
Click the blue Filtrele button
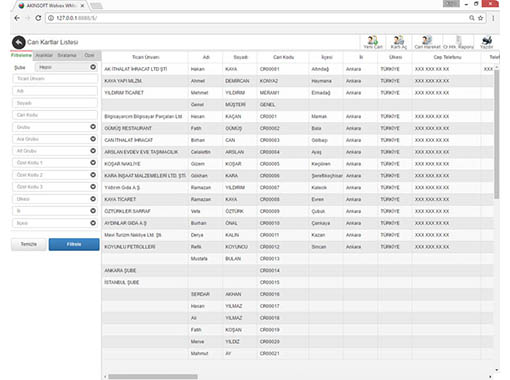point(74,244)
